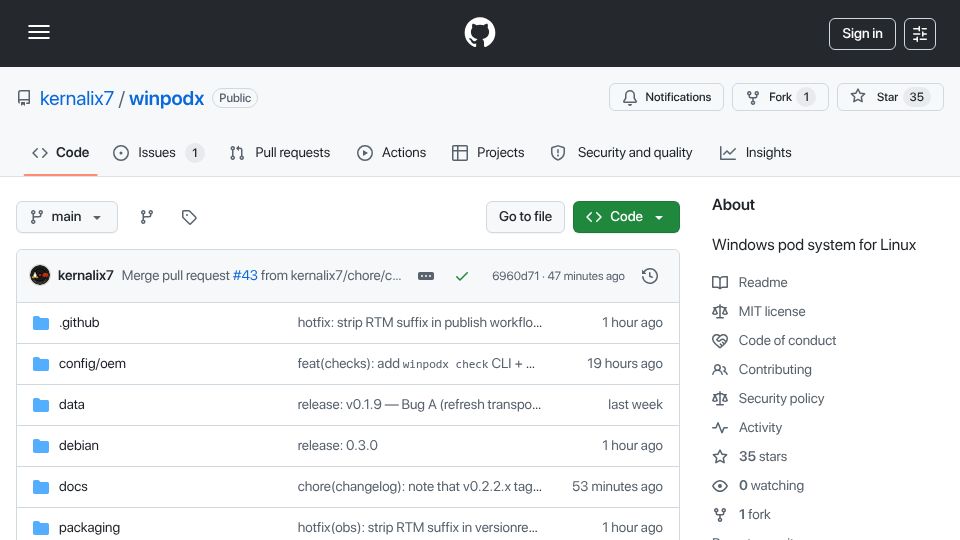Open the hamburger navigation menu
960x540 pixels.
click(x=39, y=32)
